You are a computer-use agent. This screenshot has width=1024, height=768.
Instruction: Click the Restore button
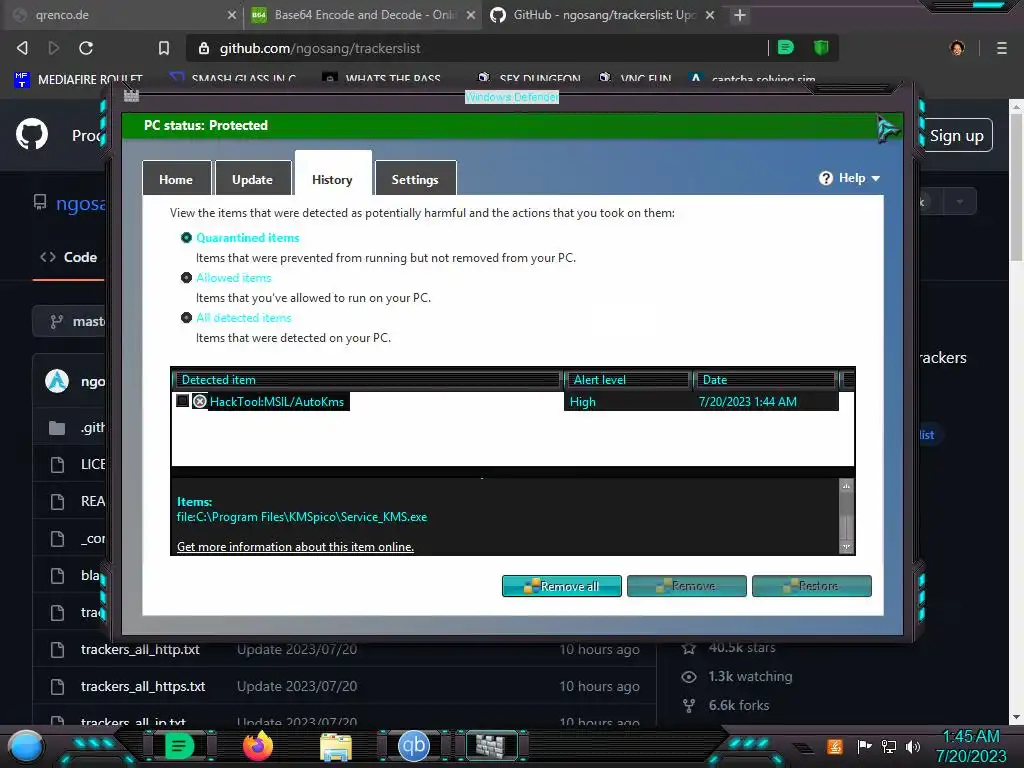pos(812,586)
